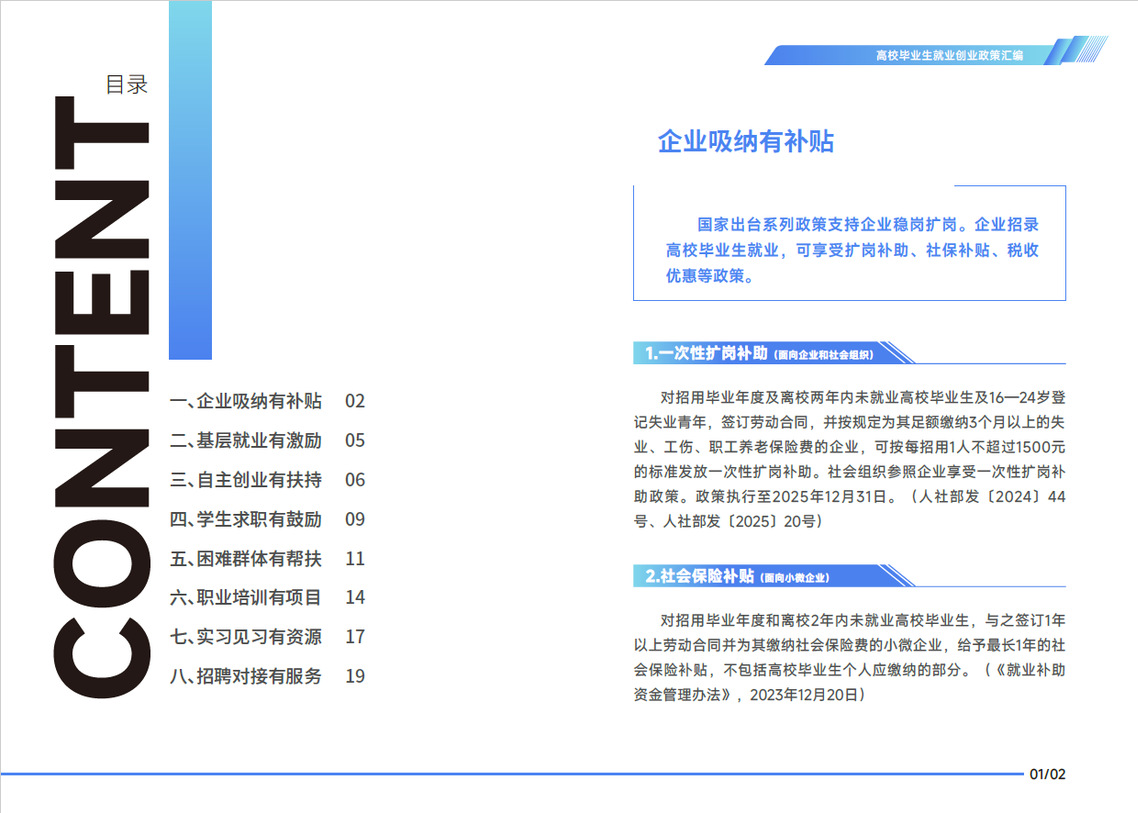Navigate to 七、实习见习有资源 entry
The width and height of the screenshot is (1138, 813).
246,637
